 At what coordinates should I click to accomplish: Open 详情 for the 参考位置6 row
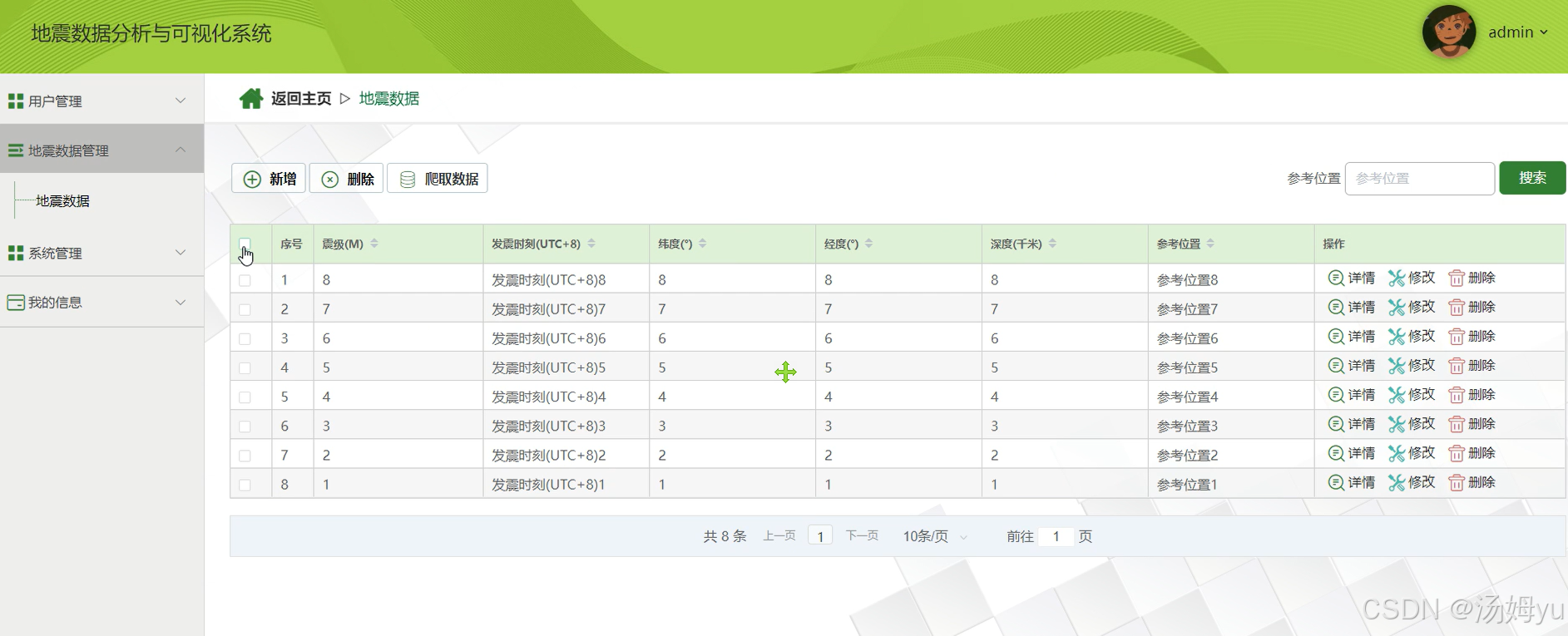[1352, 336]
